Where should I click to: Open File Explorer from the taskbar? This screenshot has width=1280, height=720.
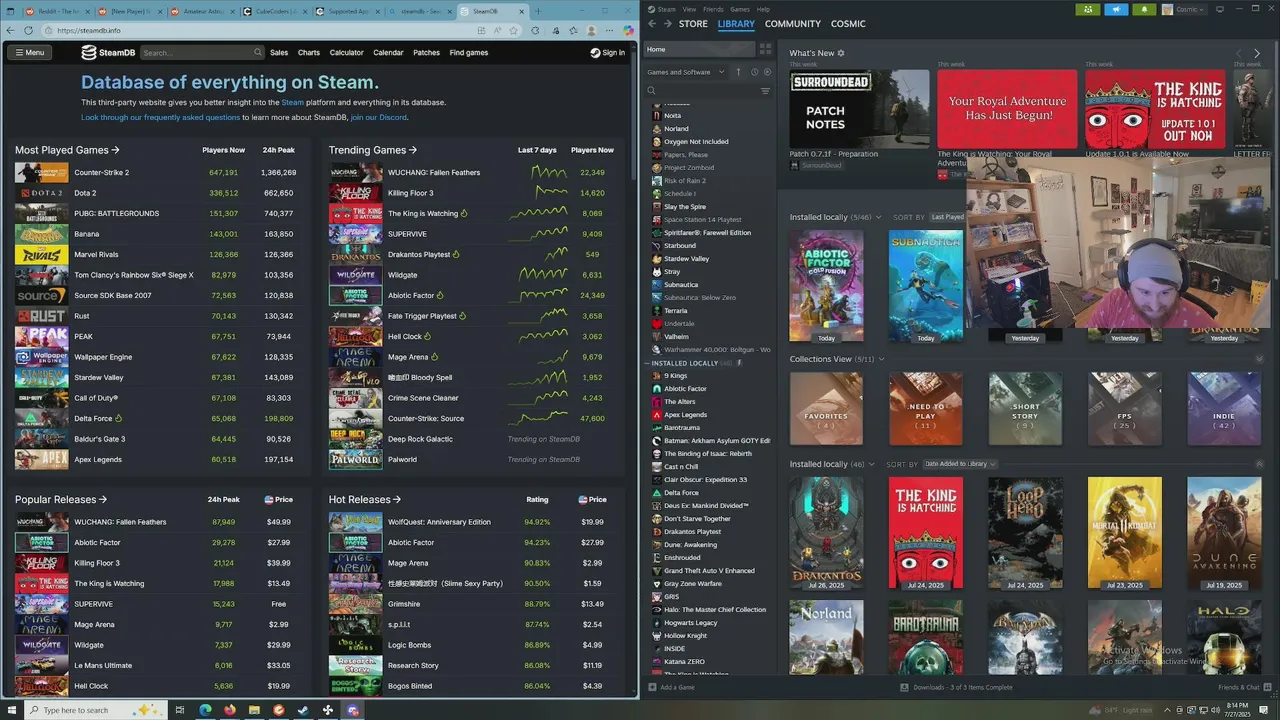point(255,710)
